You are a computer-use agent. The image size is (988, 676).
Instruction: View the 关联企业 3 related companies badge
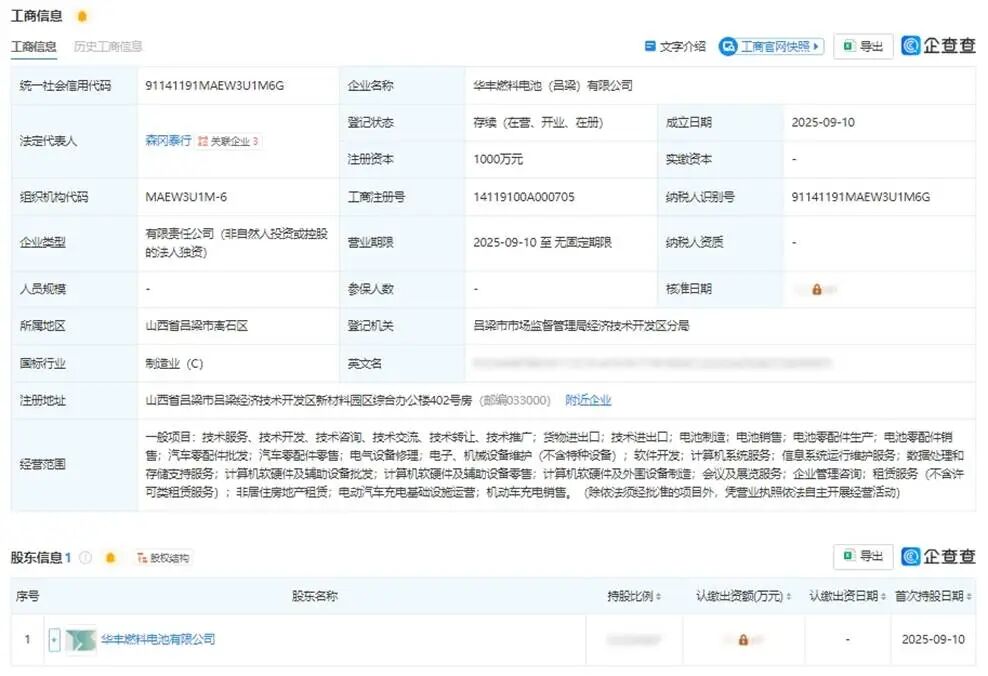click(x=228, y=141)
